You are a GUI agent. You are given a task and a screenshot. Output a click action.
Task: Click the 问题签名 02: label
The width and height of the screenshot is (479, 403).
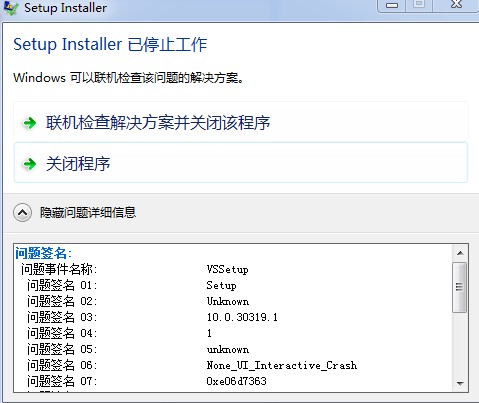tap(62, 301)
